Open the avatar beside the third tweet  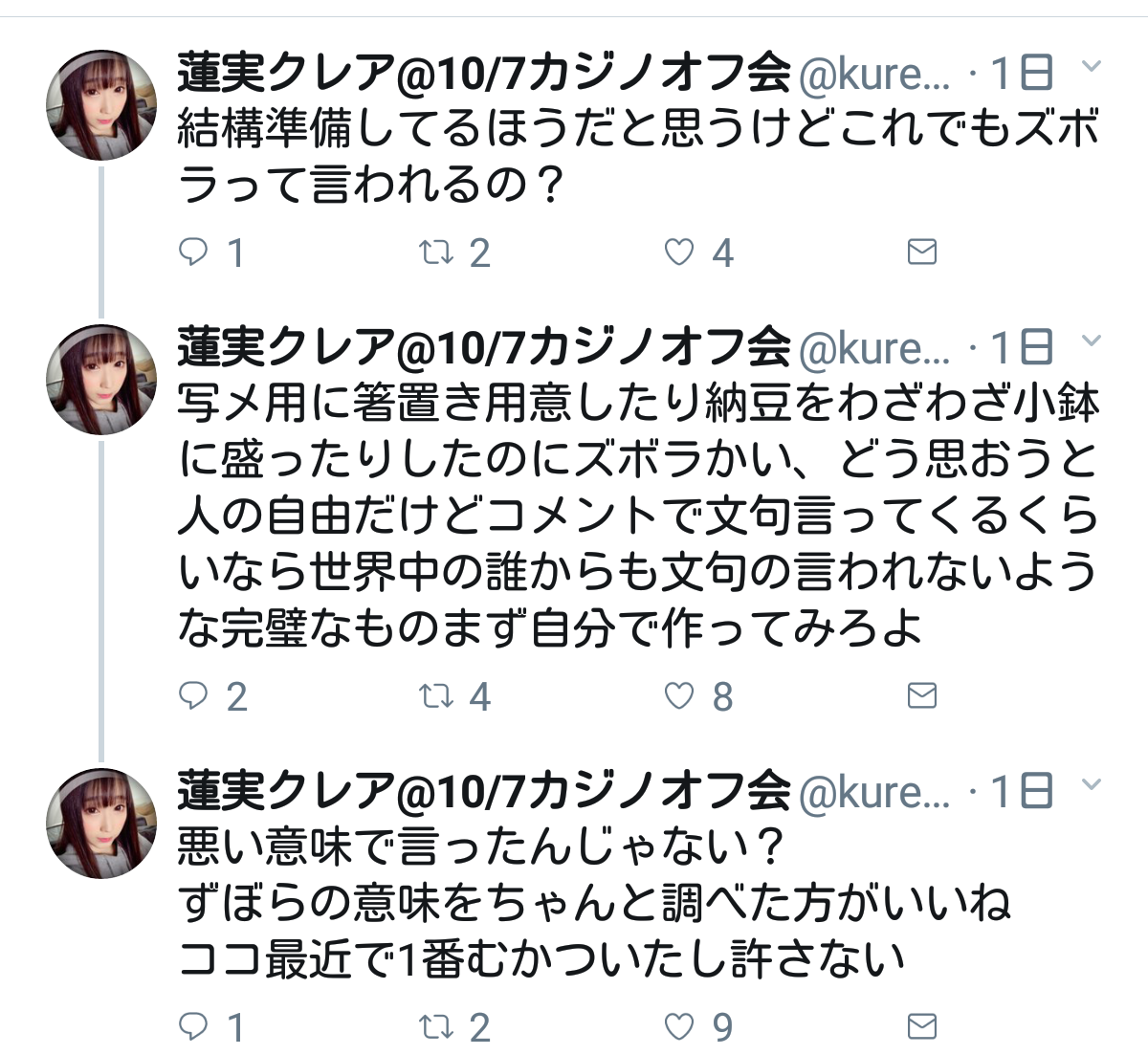coord(101,824)
